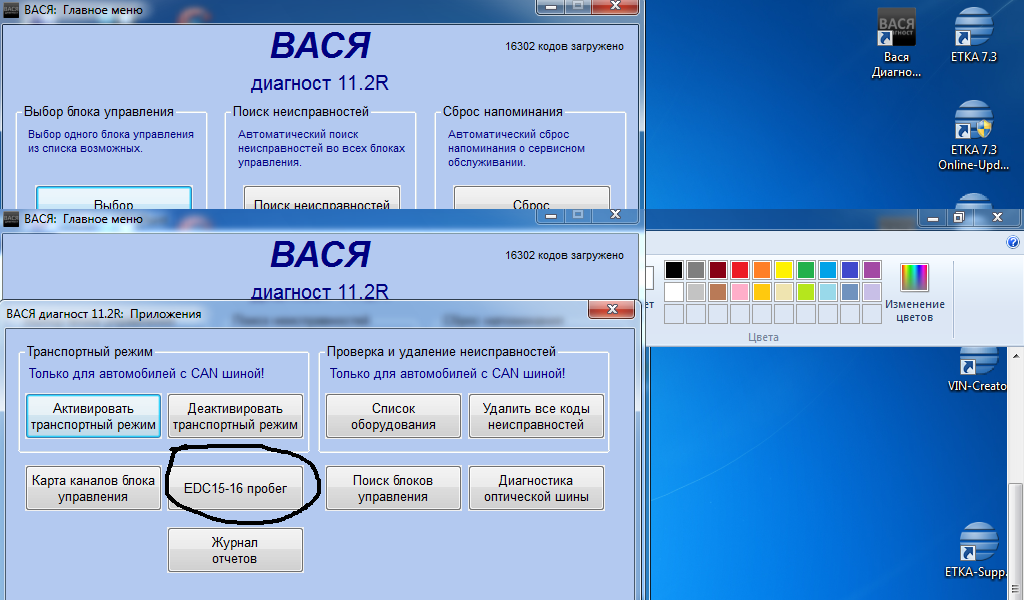This screenshot has height=600, width=1024.
Task: Select the dark red color swatch
Action: (718, 270)
